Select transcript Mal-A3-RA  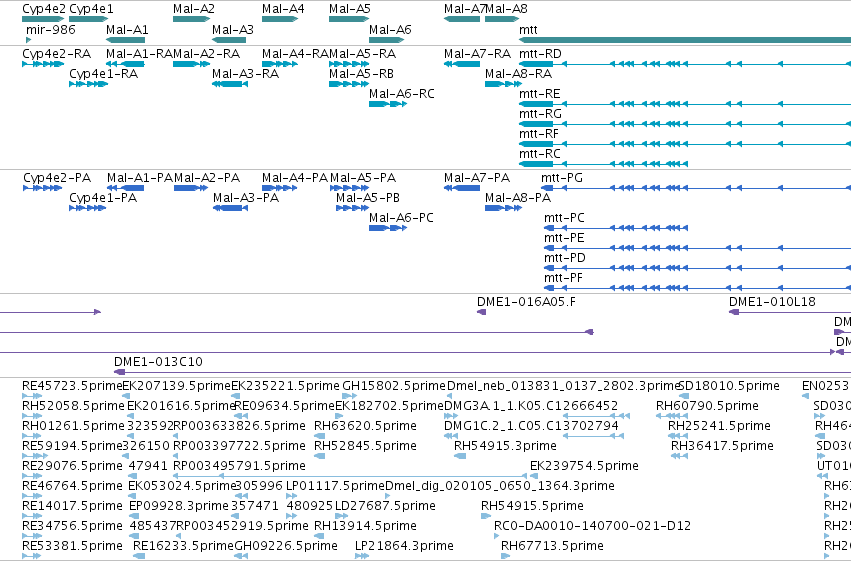[230, 84]
